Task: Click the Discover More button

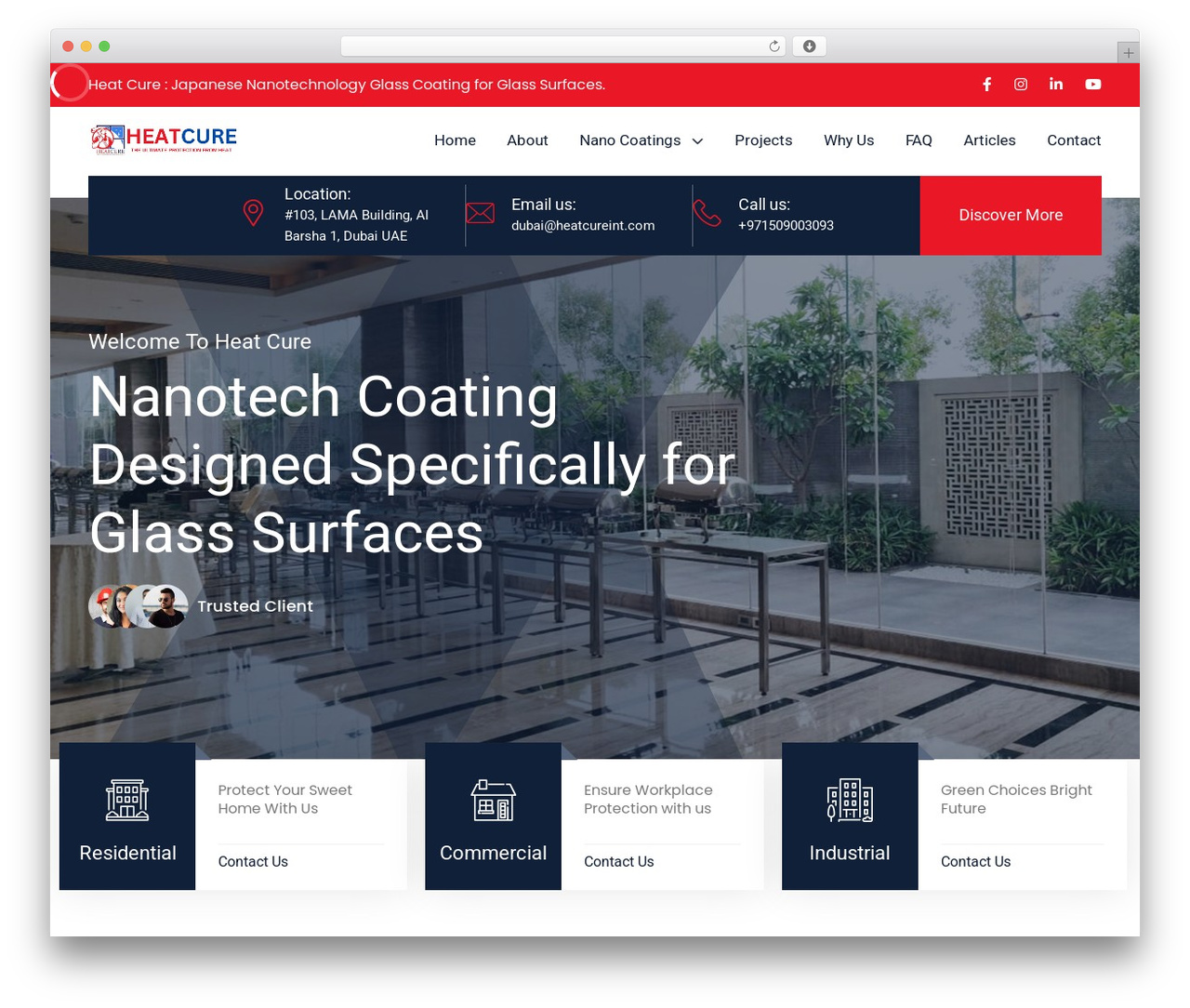Action: click(1011, 215)
